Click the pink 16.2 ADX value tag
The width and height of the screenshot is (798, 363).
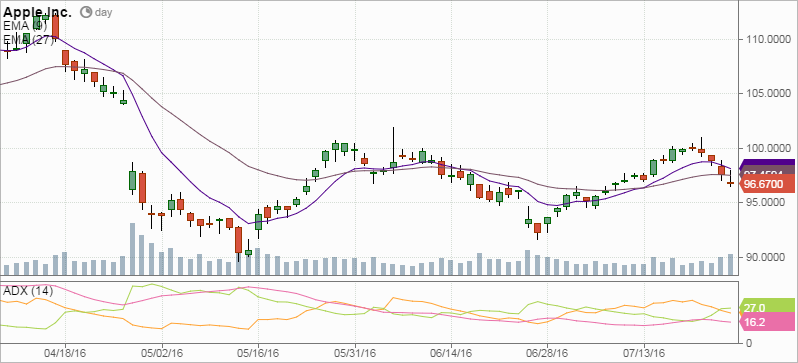point(766,322)
